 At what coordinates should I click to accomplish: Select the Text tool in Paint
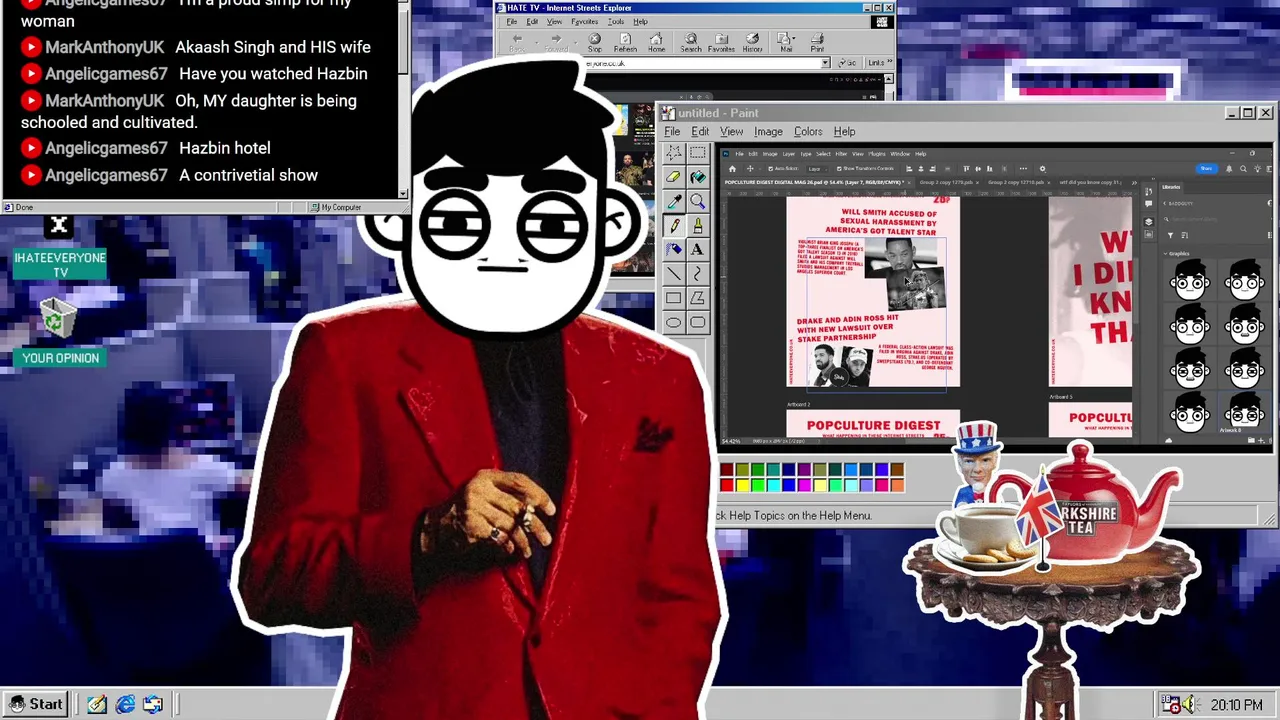pyautogui.click(x=697, y=250)
